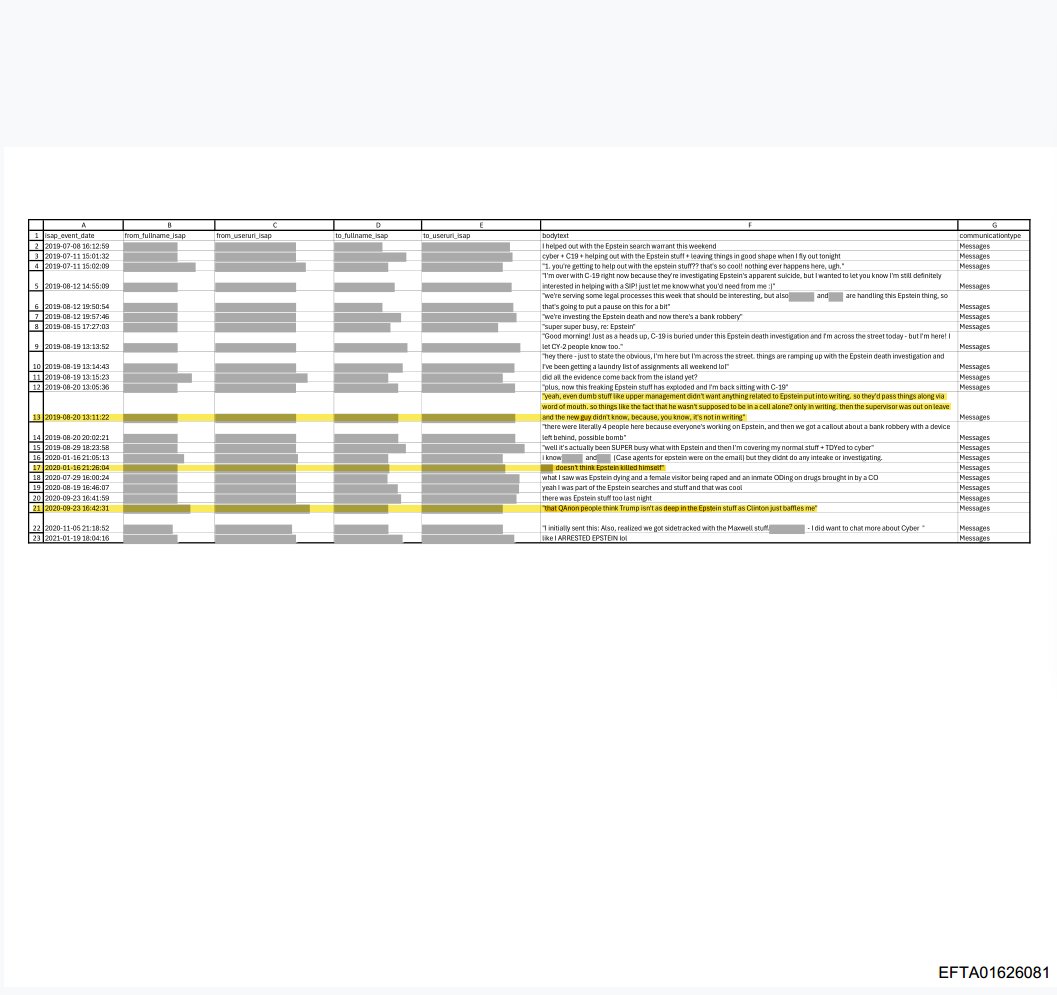This screenshot has width=1057, height=995.
Task: Select the date cell 2019-08-19 13:13:52
Action: [84, 342]
